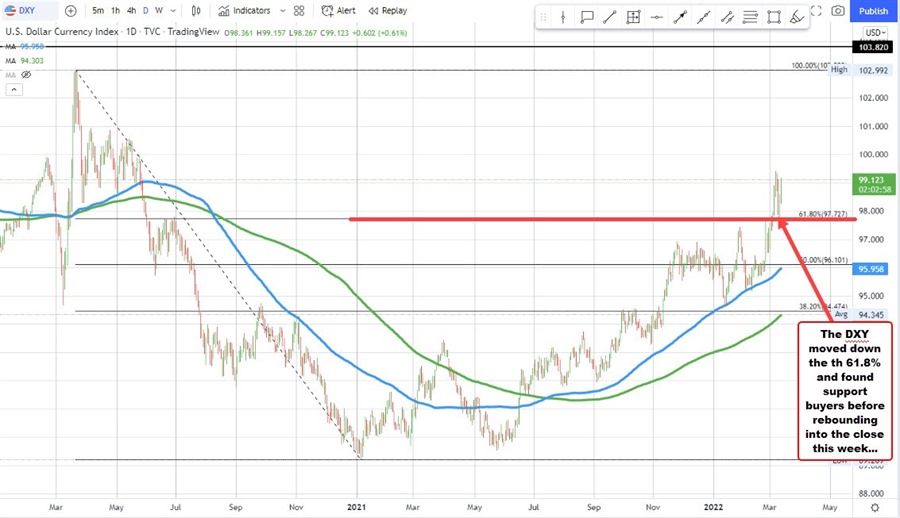The image size is (900, 518).
Task: Click the blue MA 95.958 axis label
Action: point(871,269)
